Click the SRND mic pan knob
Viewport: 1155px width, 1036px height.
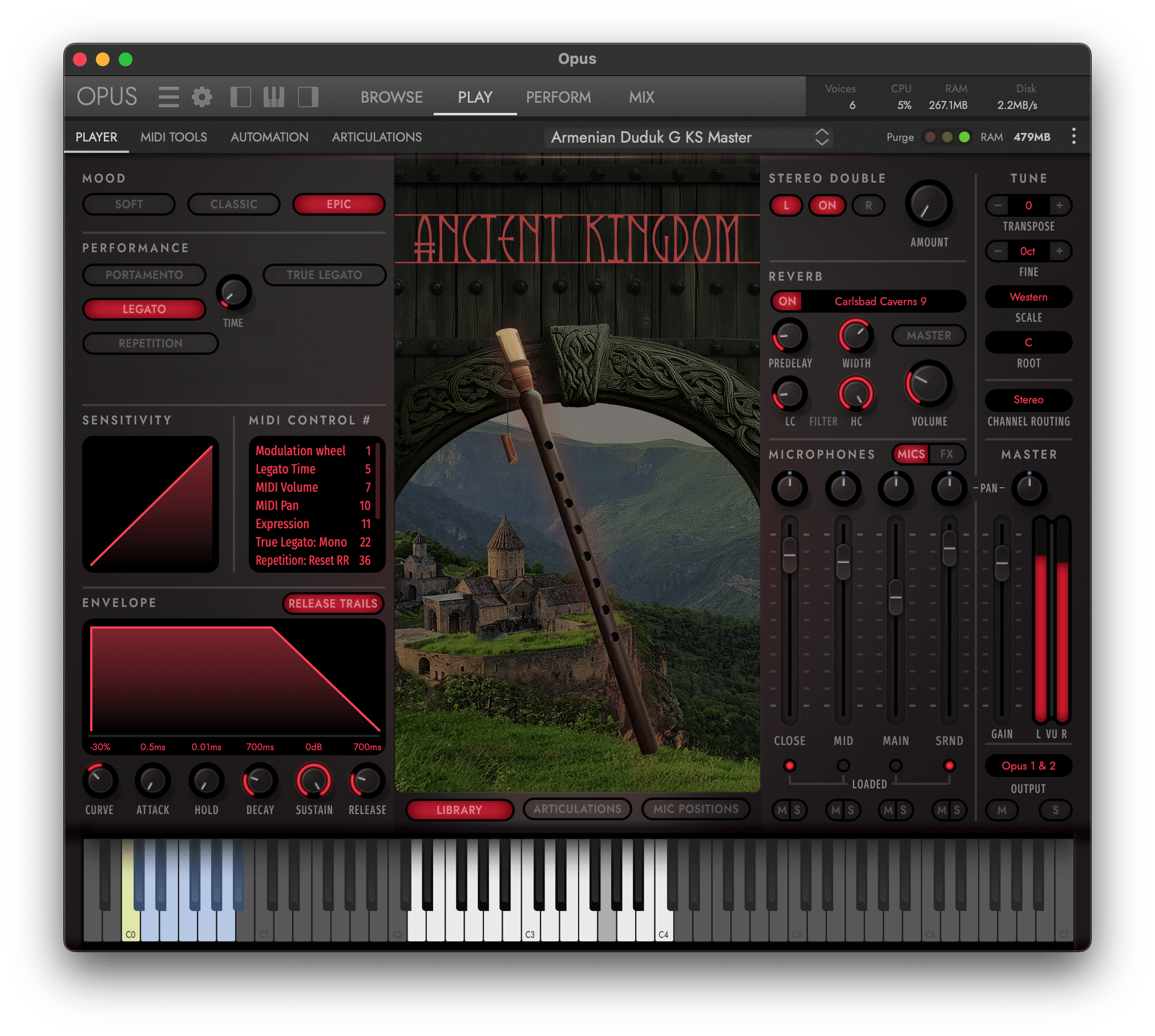[949, 488]
